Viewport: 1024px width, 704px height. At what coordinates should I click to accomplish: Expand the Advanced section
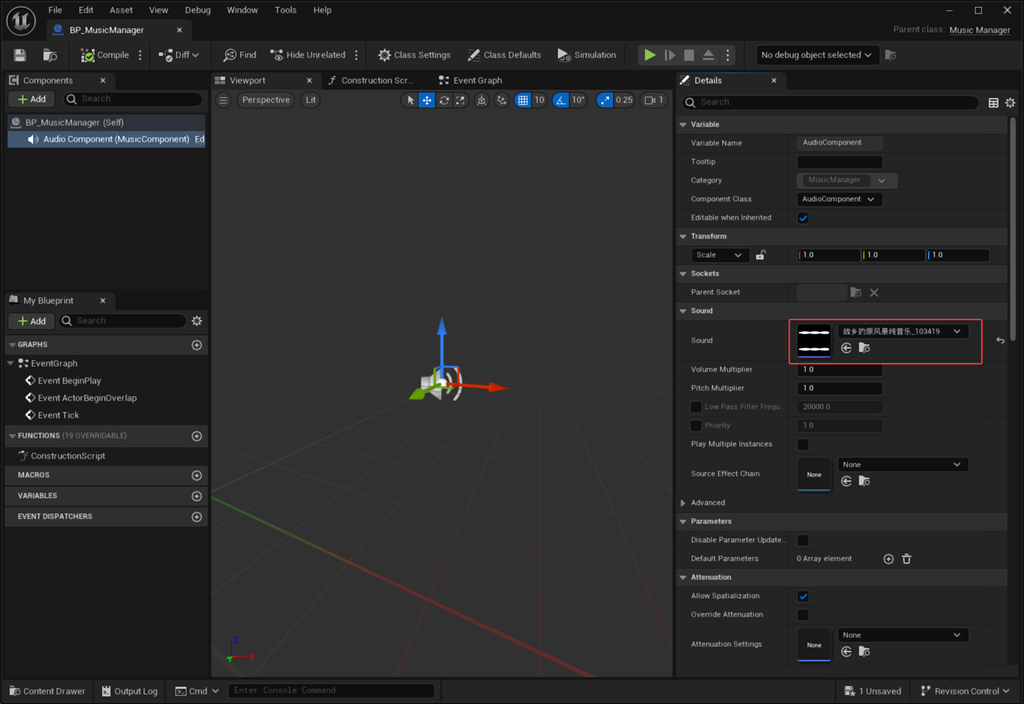pos(683,503)
